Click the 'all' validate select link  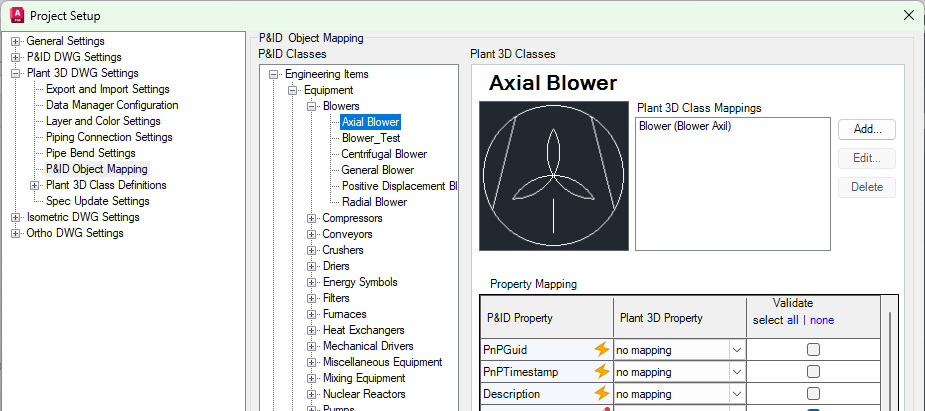point(792,320)
